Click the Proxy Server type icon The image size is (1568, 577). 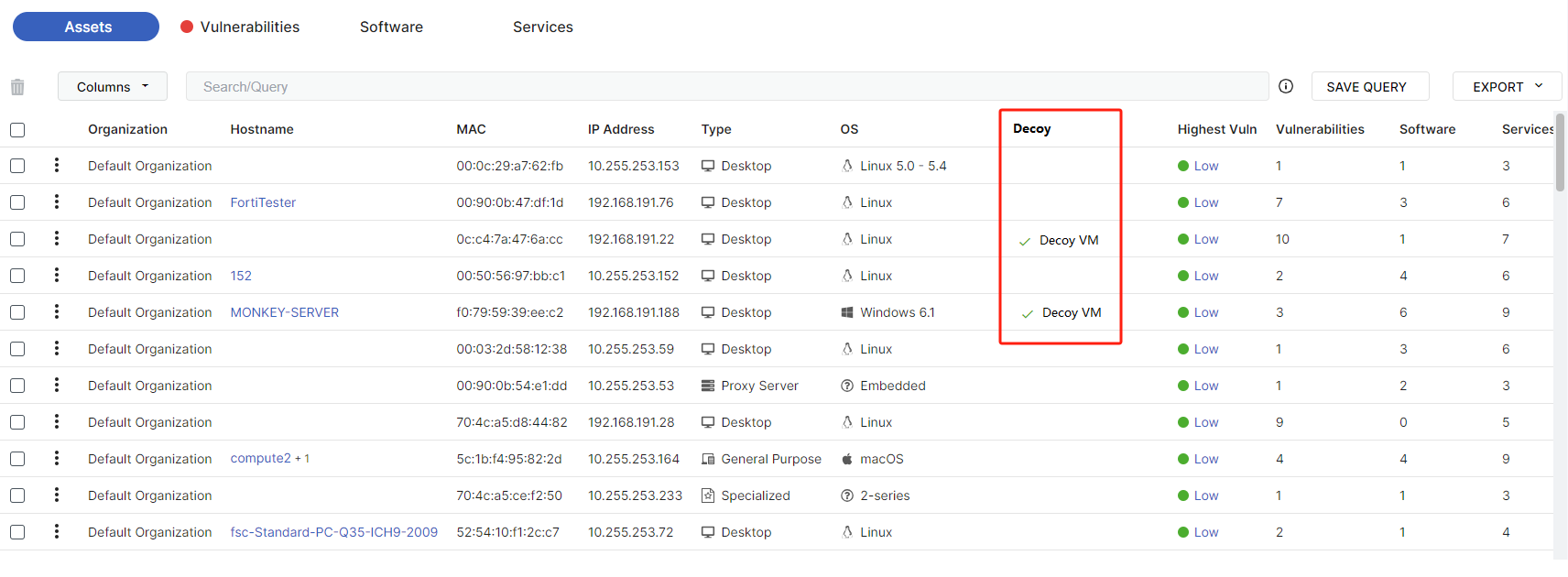point(708,386)
